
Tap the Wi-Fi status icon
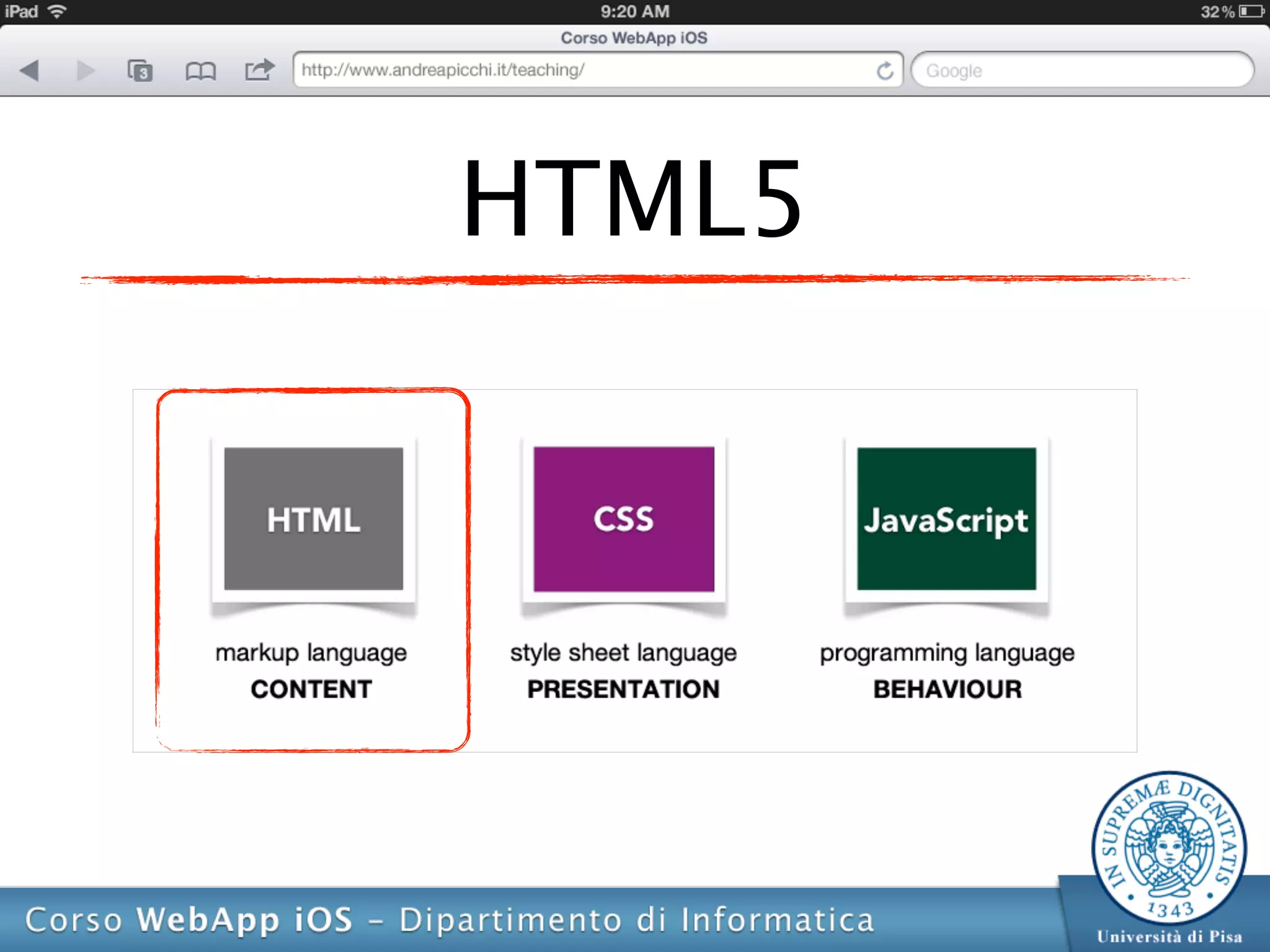[x=57, y=11]
